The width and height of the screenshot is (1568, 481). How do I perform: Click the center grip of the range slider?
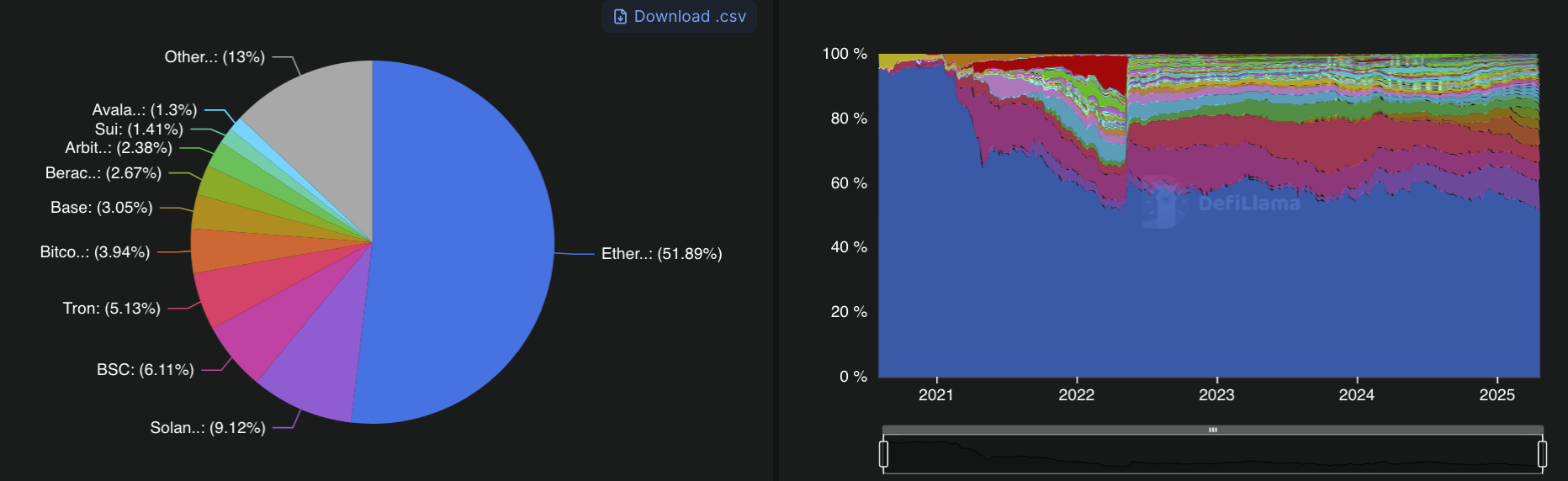[x=1213, y=430]
